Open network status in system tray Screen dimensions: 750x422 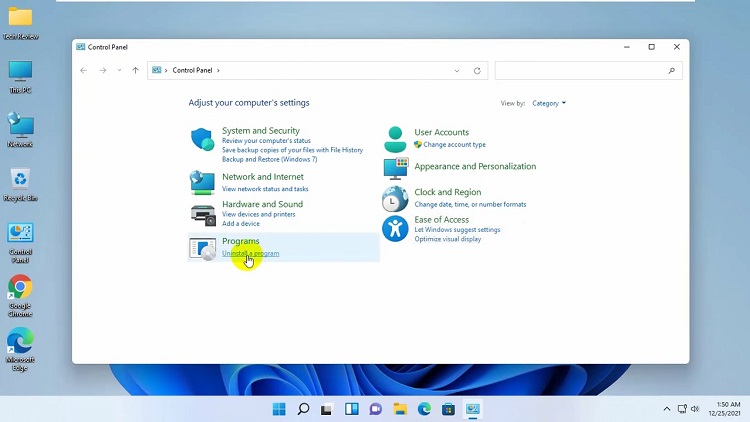682,409
